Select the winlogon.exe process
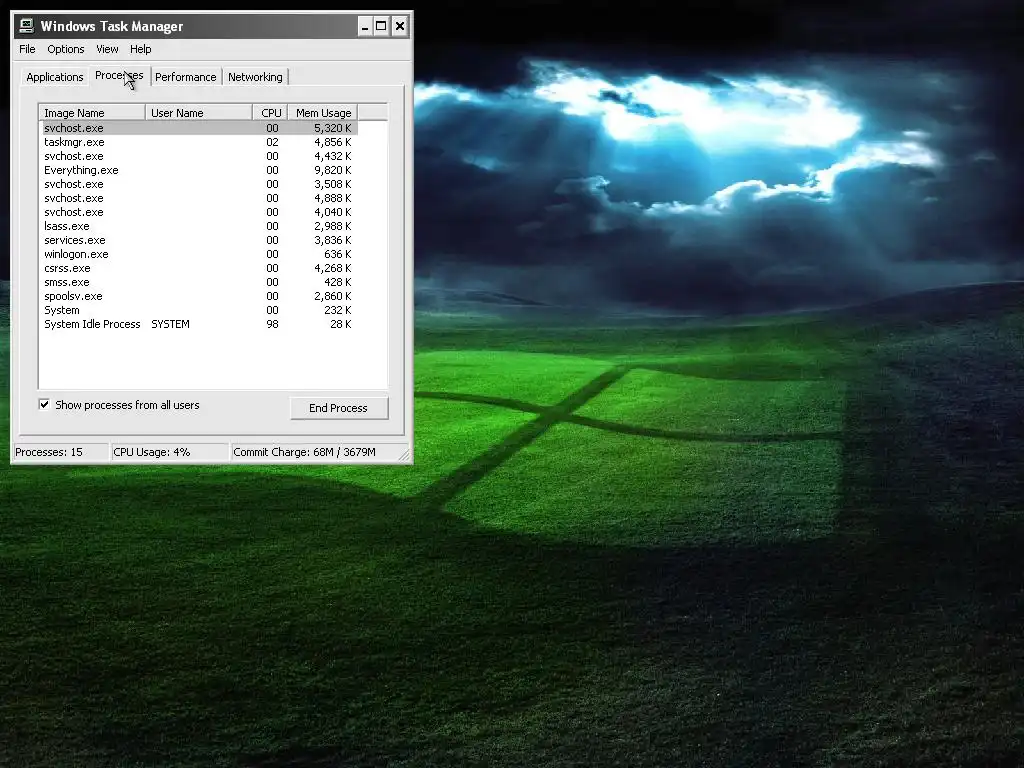 [199, 254]
